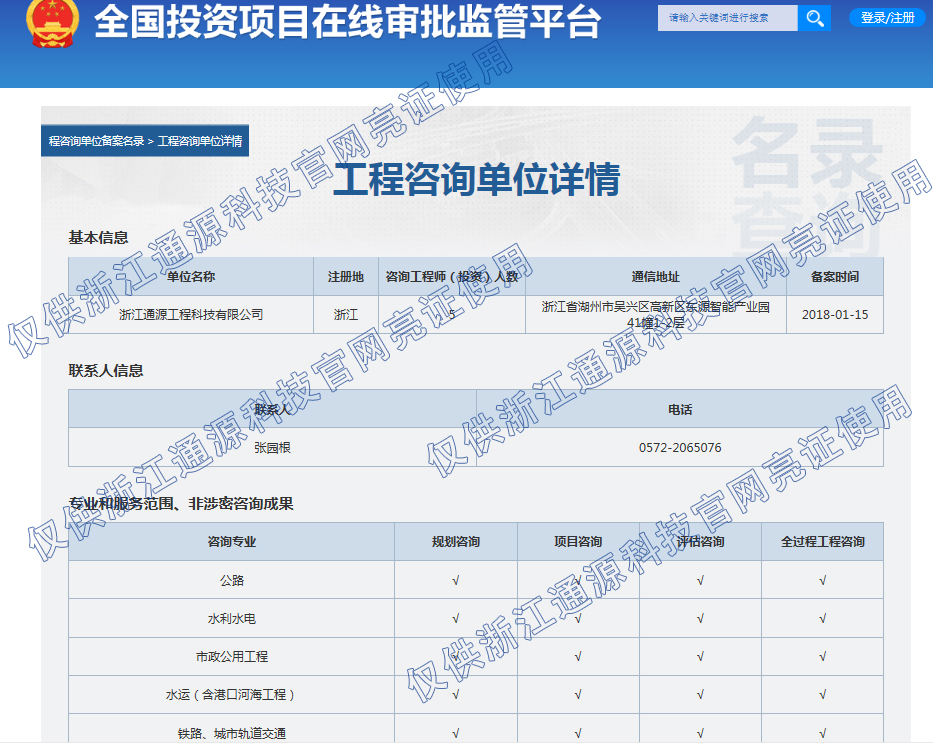Click 铁路、城市轨道交通 row 全过程工程咨询 checkmark

822,733
